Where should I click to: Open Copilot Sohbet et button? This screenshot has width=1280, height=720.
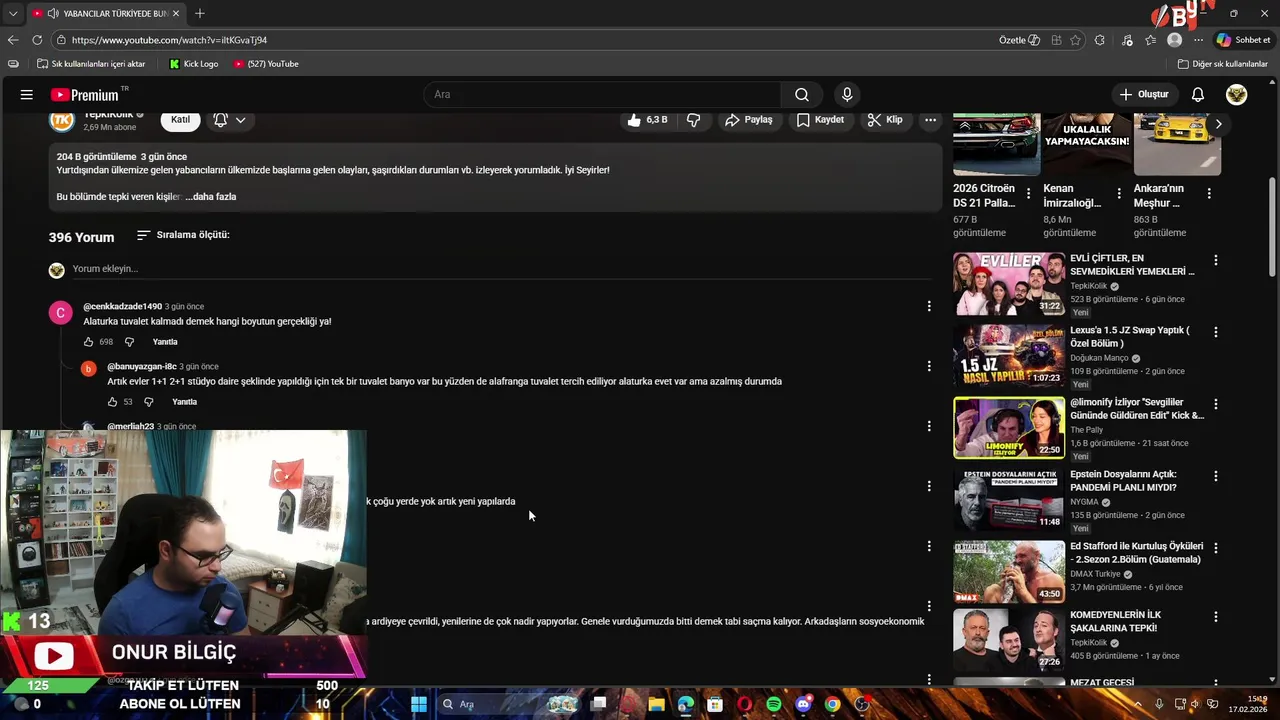pos(1243,40)
